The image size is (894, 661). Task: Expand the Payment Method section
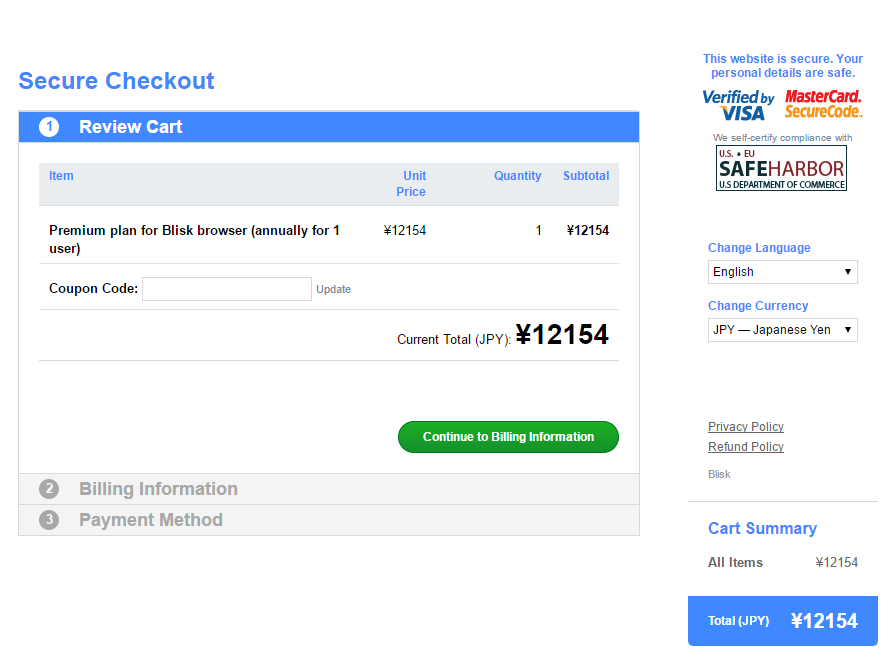(151, 520)
